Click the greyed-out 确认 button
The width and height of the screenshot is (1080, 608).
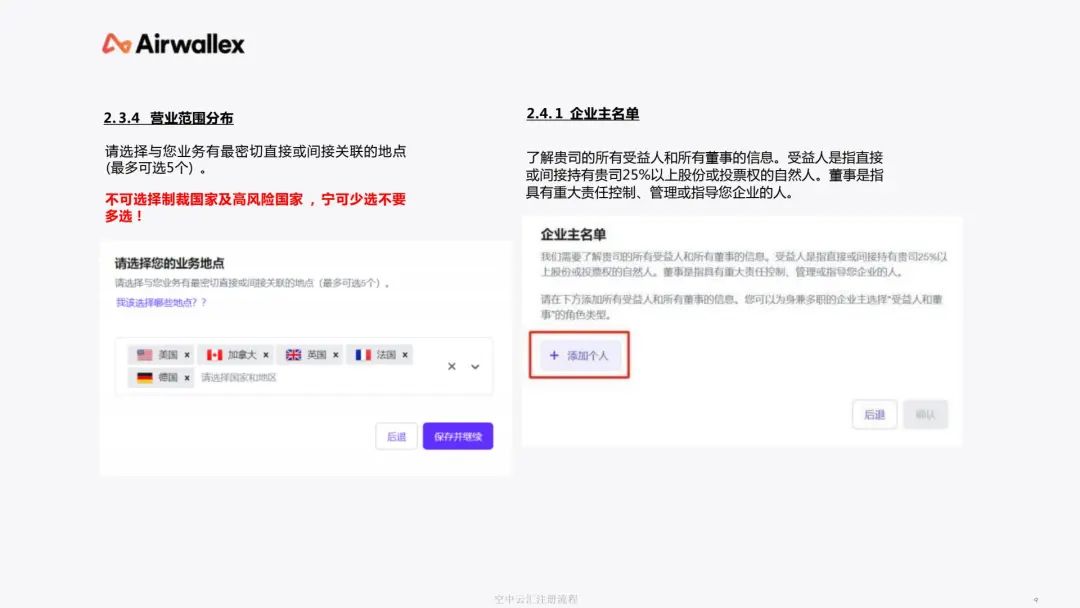925,415
